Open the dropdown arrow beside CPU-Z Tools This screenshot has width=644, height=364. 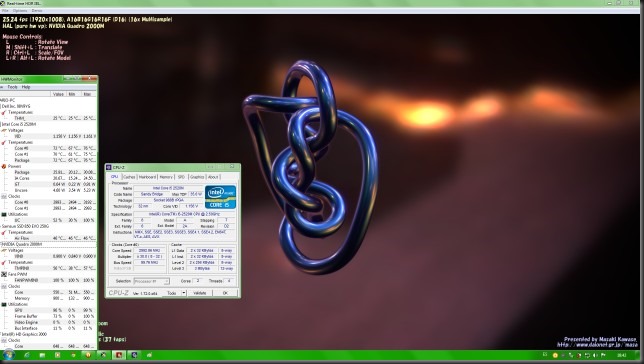click(x=184, y=293)
